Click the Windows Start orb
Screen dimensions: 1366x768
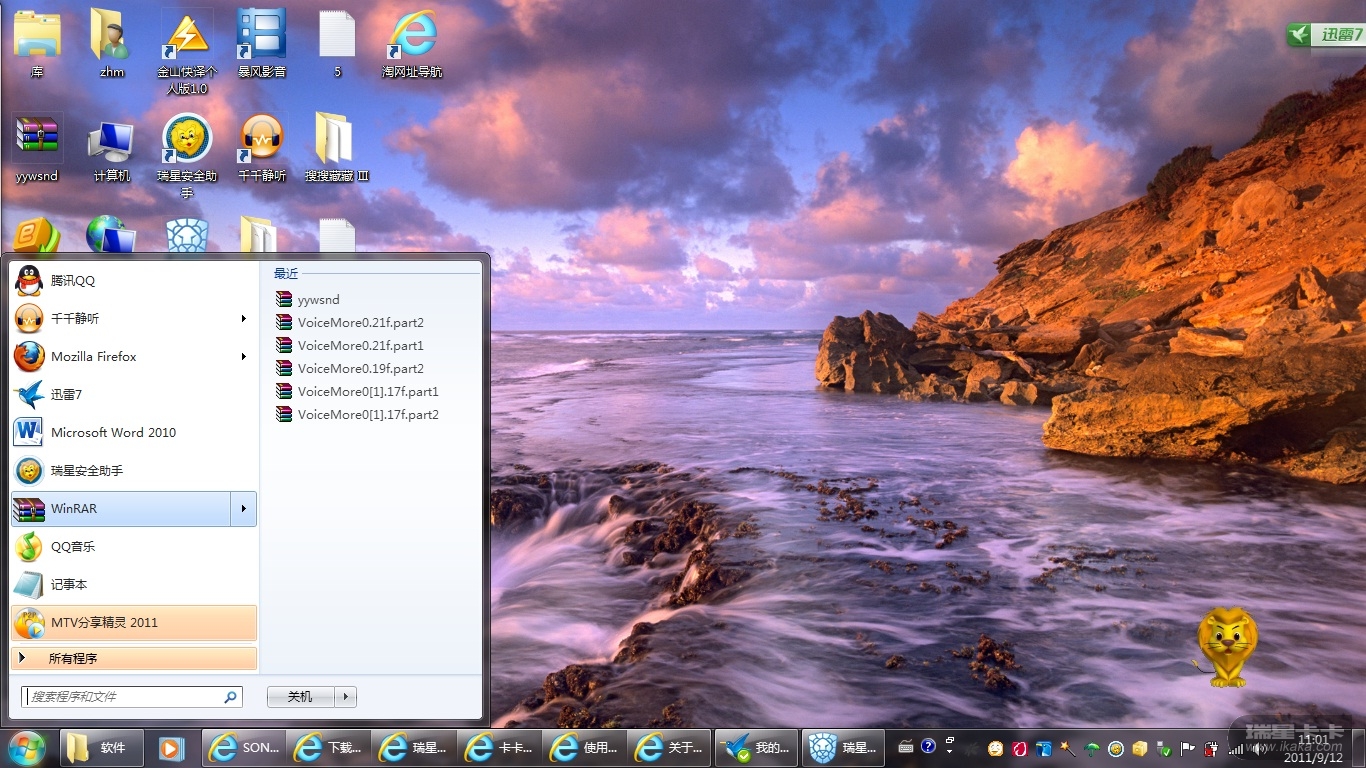(x=27, y=747)
